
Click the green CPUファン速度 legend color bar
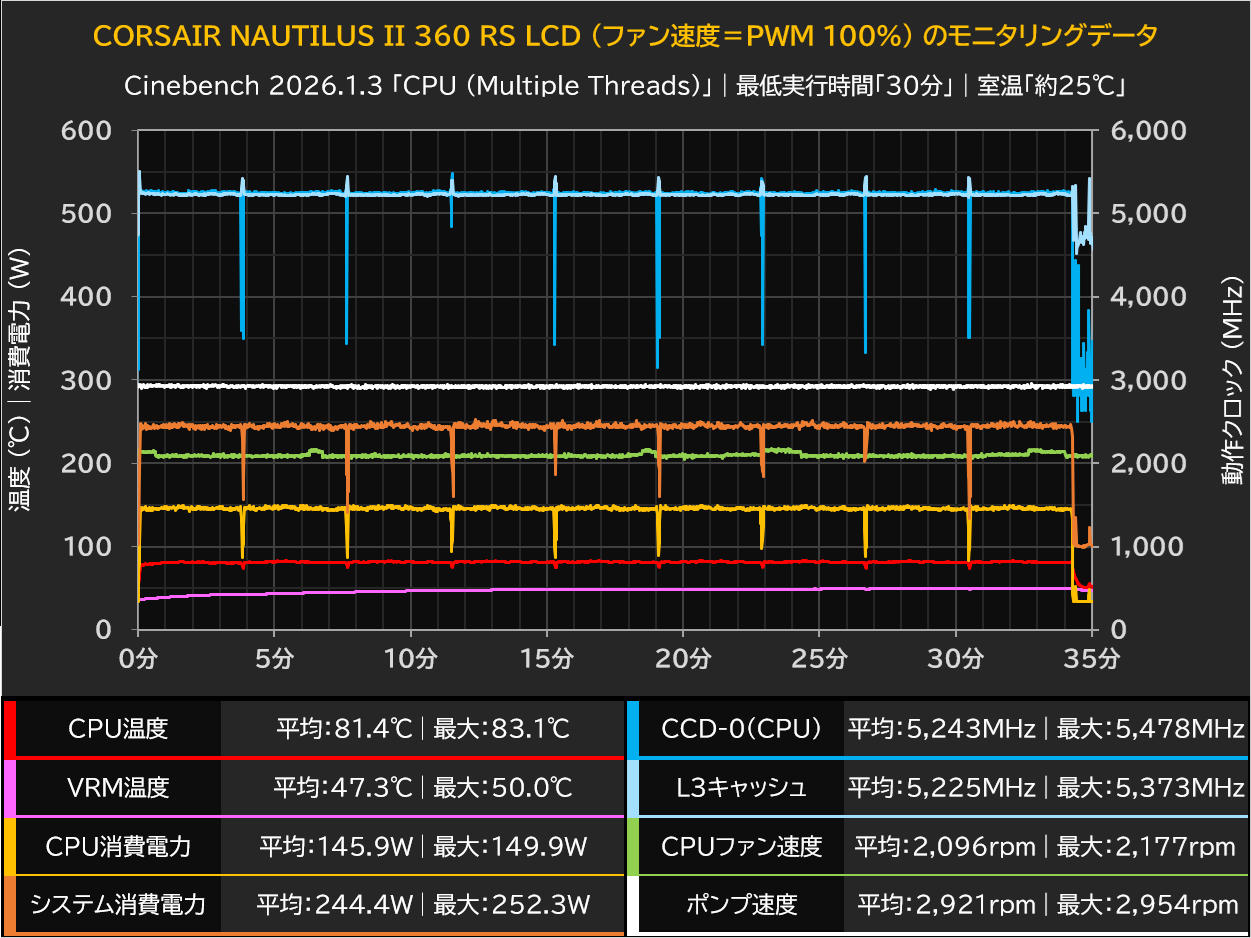(634, 847)
